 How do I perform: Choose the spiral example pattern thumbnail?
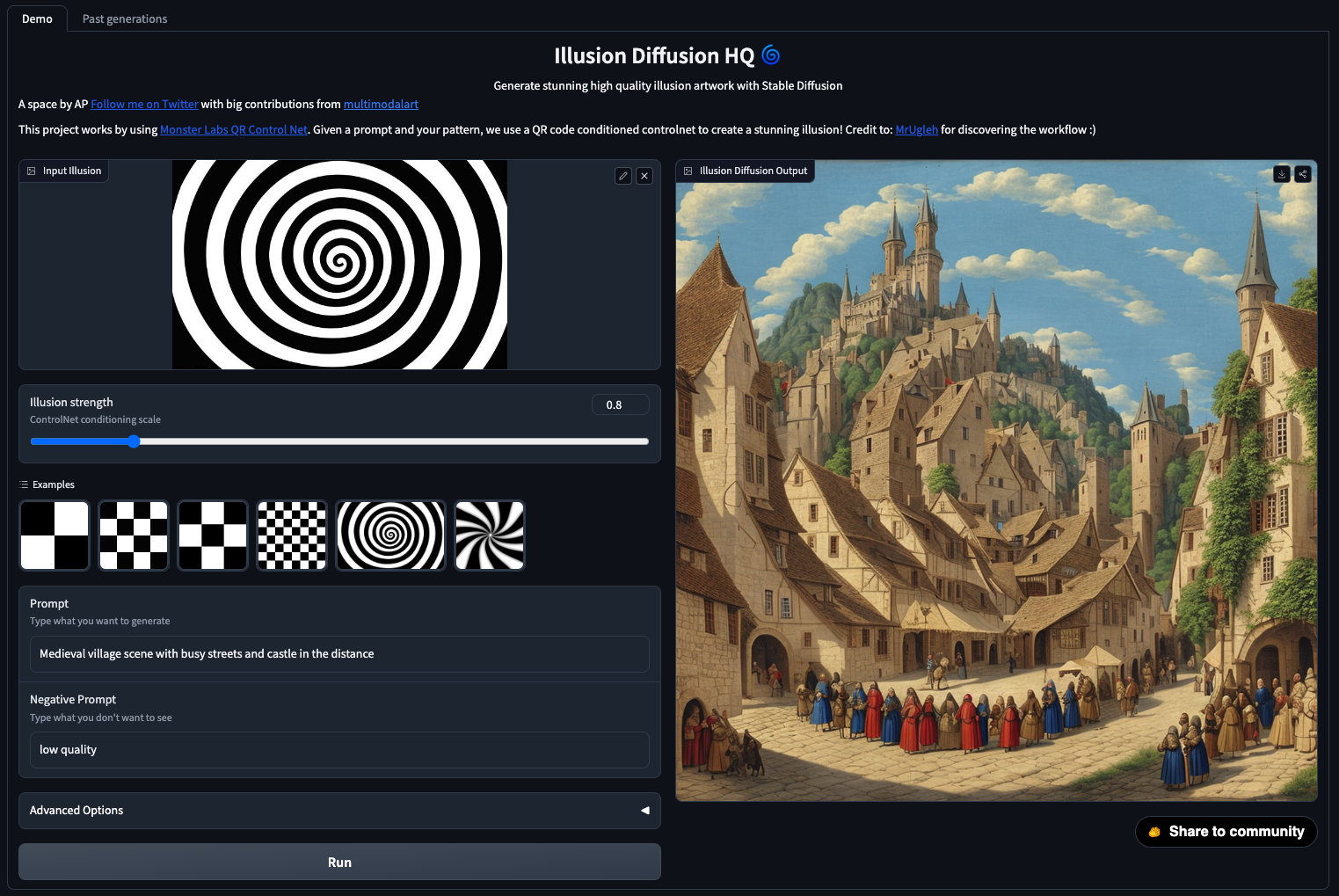pyautogui.click(x=391, y=535)
